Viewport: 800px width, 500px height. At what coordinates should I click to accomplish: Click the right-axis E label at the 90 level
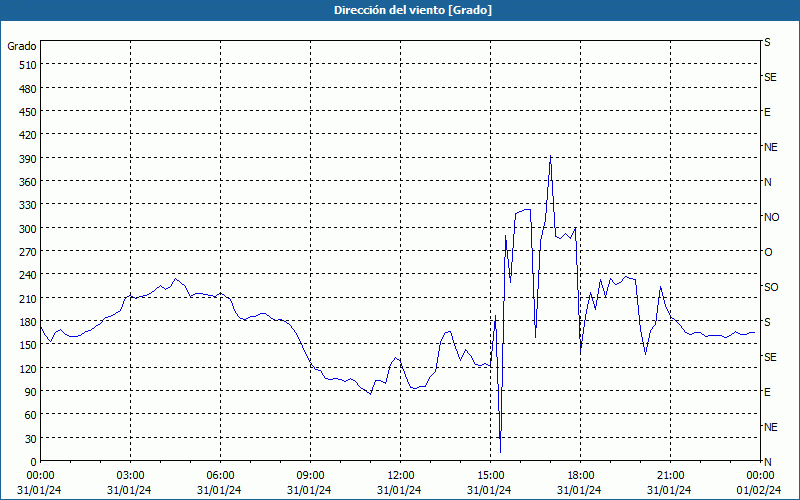point(767,392)
